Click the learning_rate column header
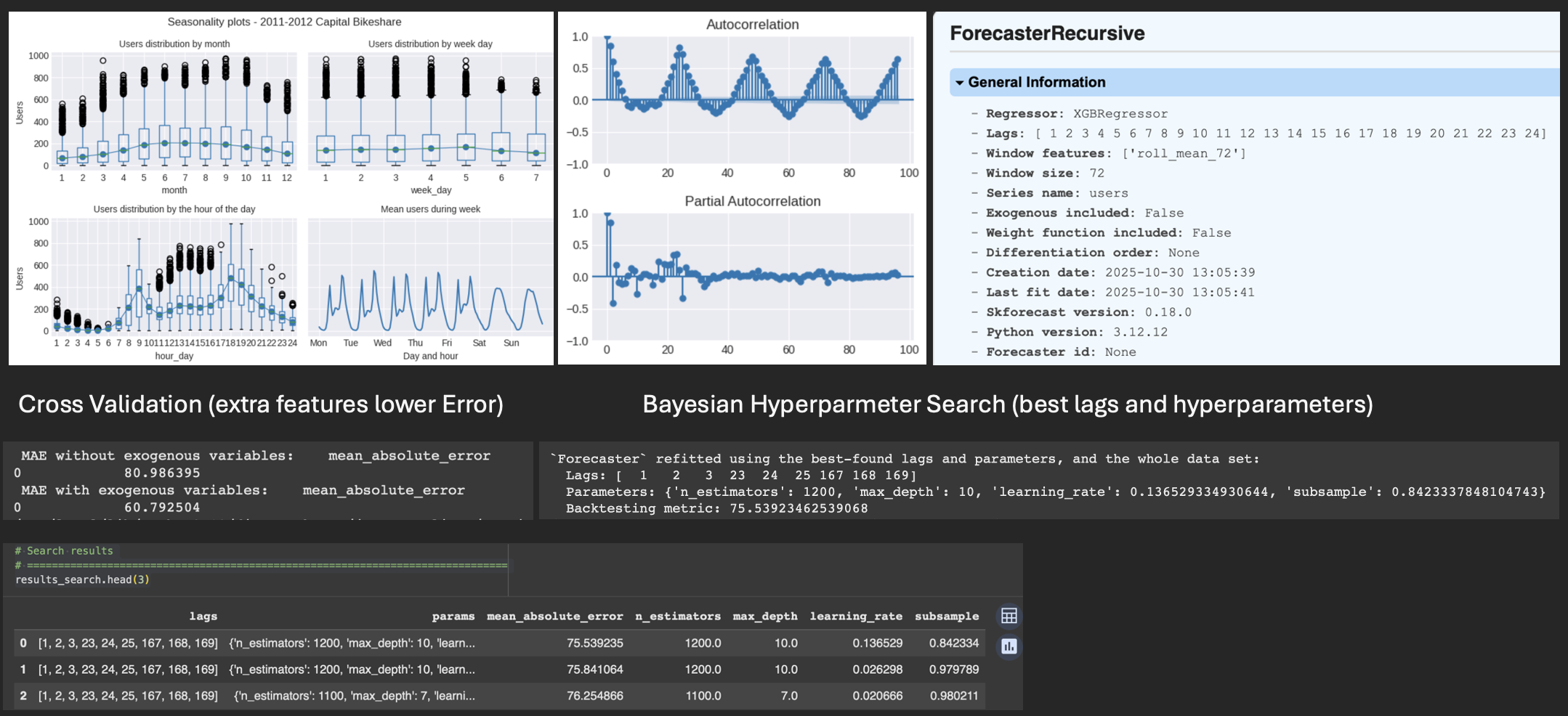The width and height of the screenshot is (1568, 716). tap(855, 617)
